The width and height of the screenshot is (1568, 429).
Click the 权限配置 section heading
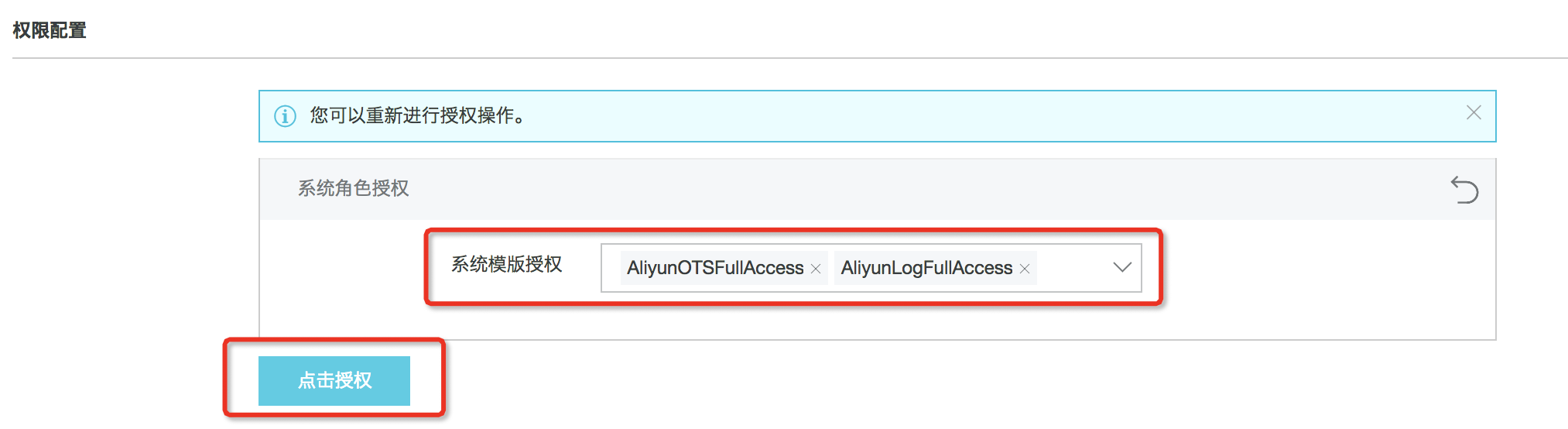pos(50,30)
